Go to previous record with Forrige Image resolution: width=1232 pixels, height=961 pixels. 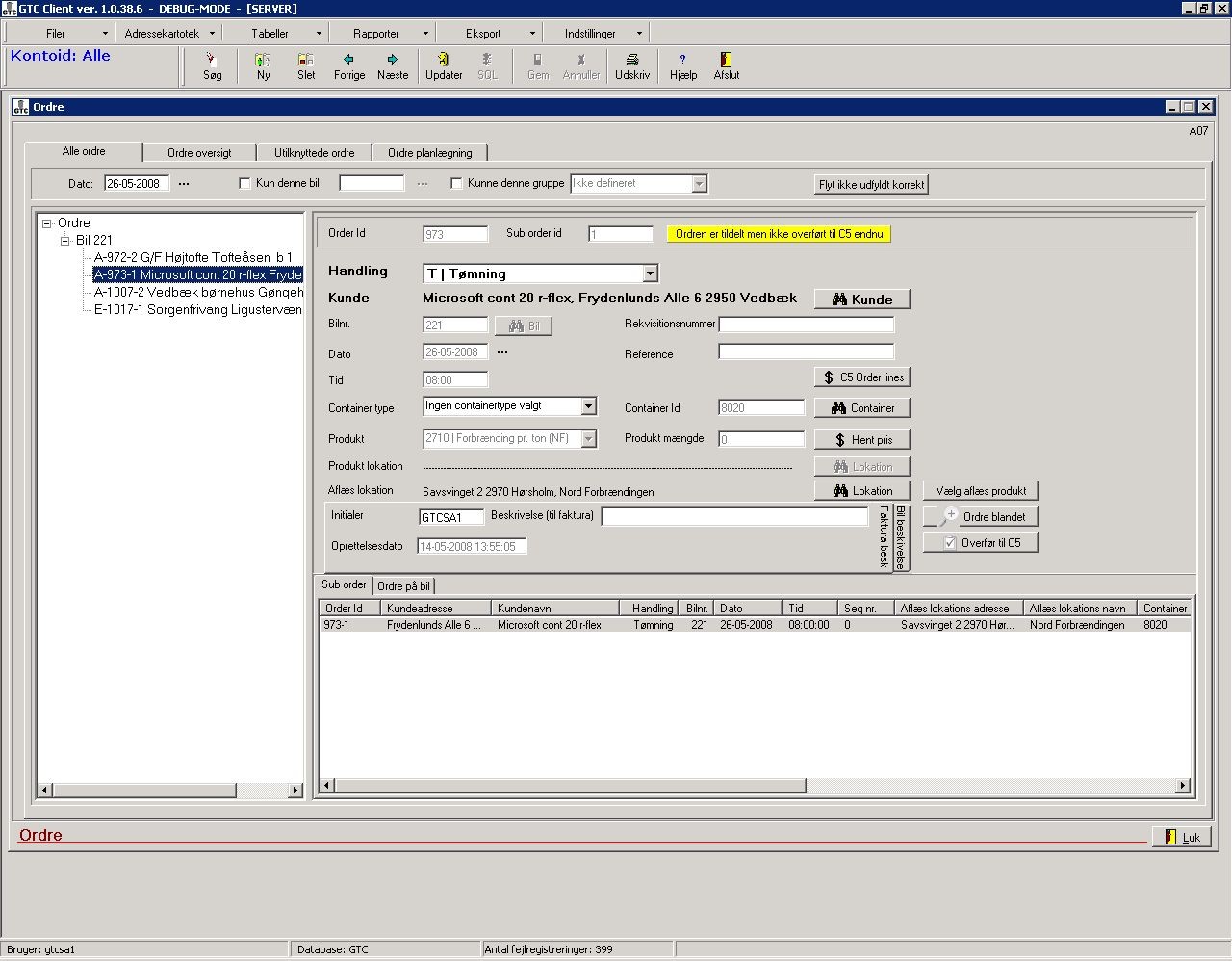349,66
